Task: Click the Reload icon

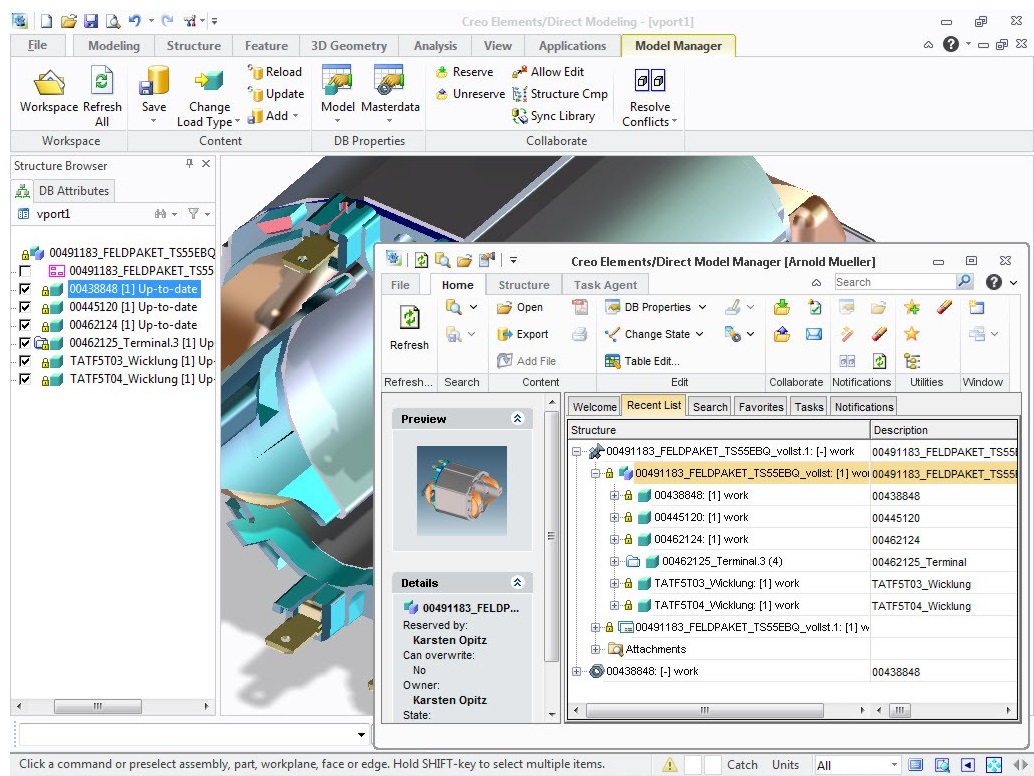Action: pos(255,71)
